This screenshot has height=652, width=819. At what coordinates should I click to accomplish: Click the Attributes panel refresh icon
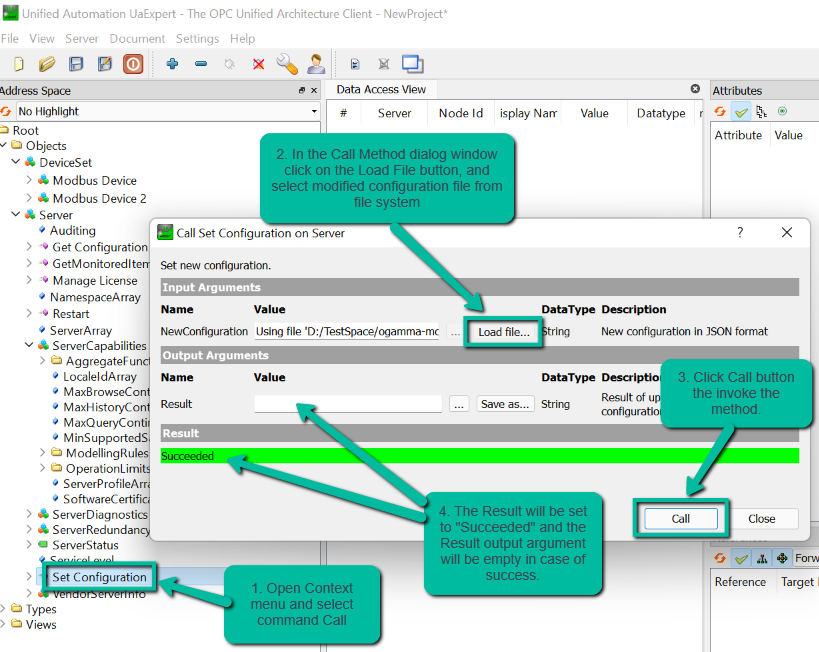coord(720,111)
